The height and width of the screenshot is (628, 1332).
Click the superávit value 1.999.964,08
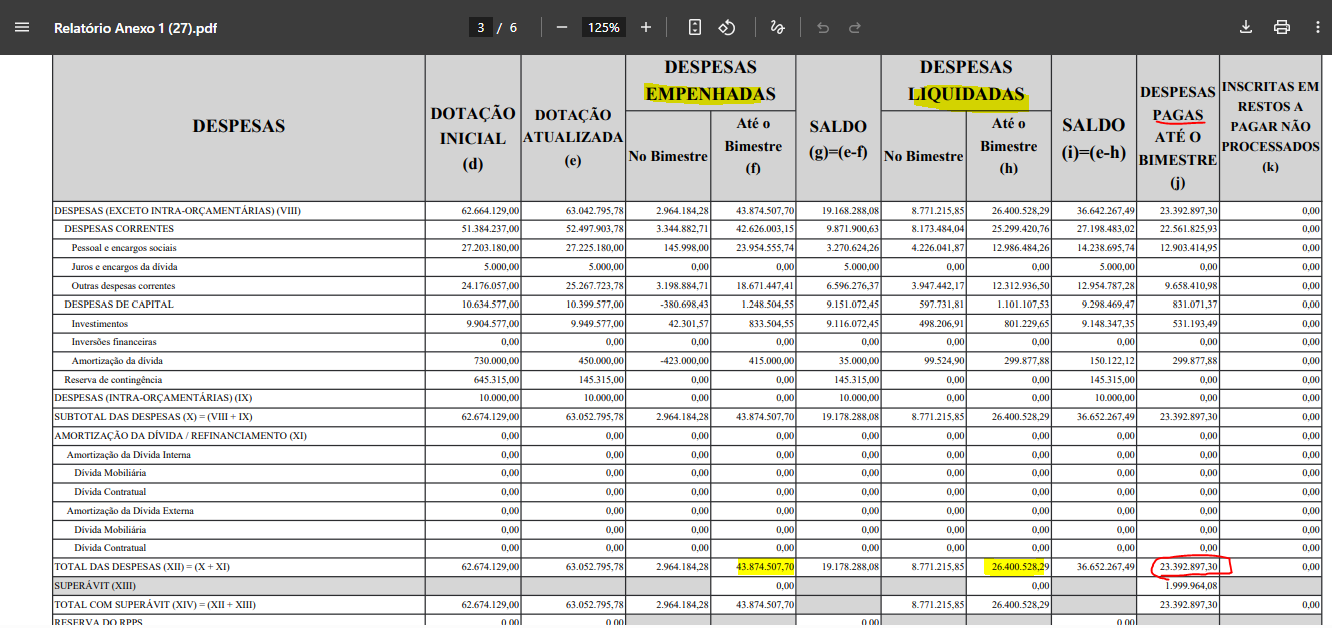pyautogui.click(x=1191, y=586)
